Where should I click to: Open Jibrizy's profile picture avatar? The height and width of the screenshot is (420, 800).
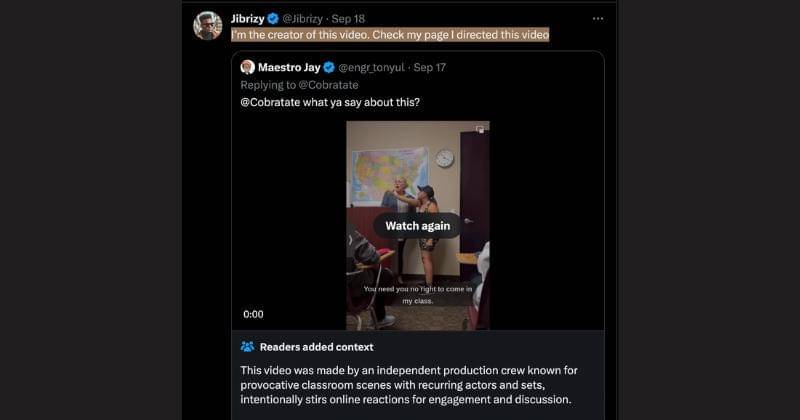coord(207,25)
